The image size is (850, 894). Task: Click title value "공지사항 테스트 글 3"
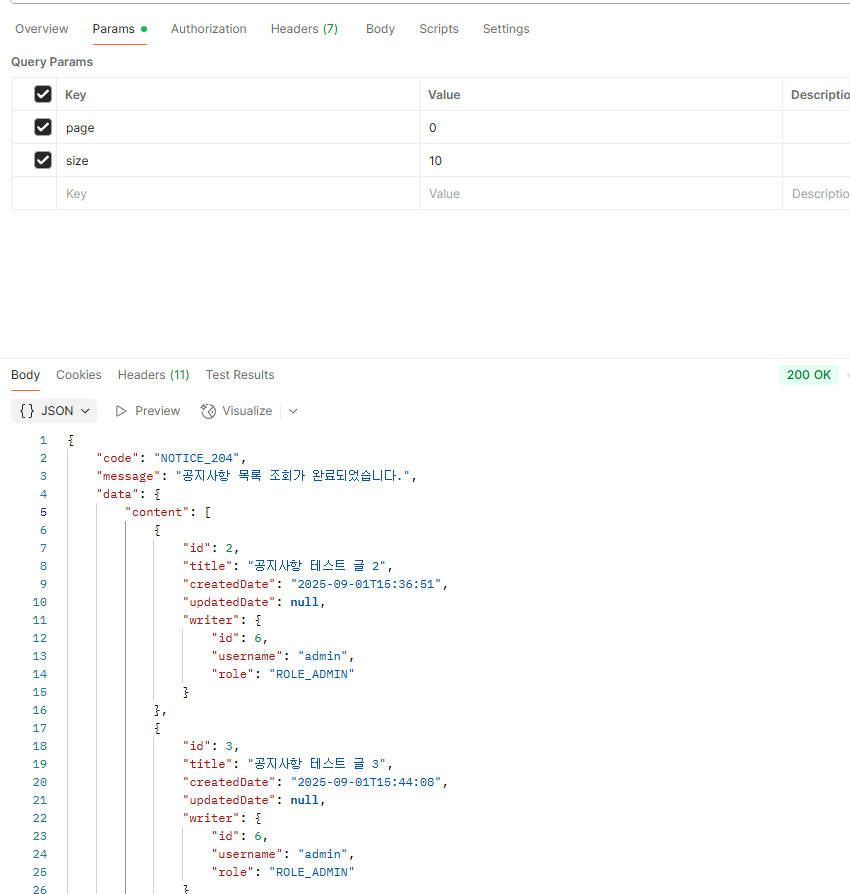(x=316, y=764)
